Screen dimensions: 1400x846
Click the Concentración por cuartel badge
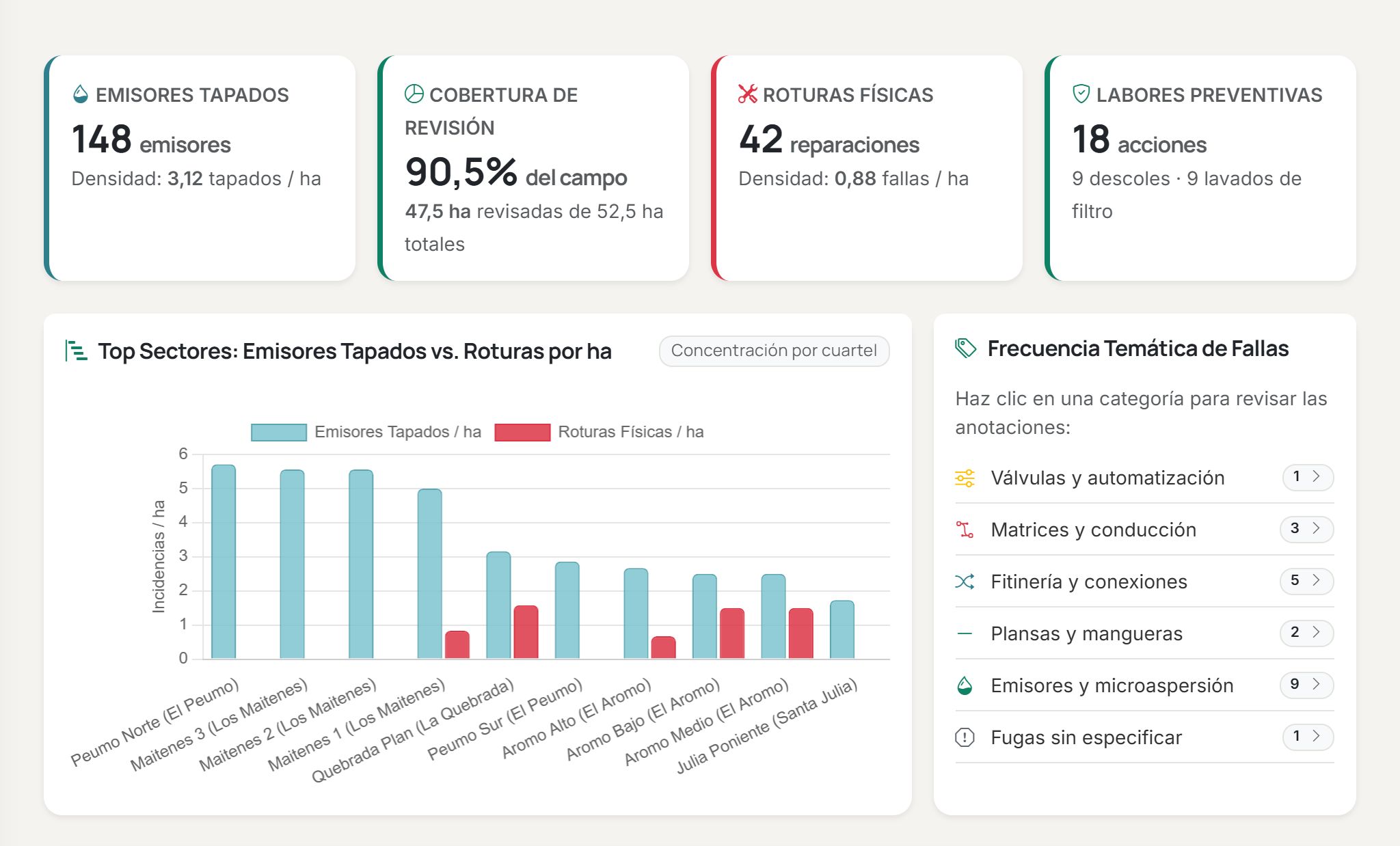[x=774, y=351]
